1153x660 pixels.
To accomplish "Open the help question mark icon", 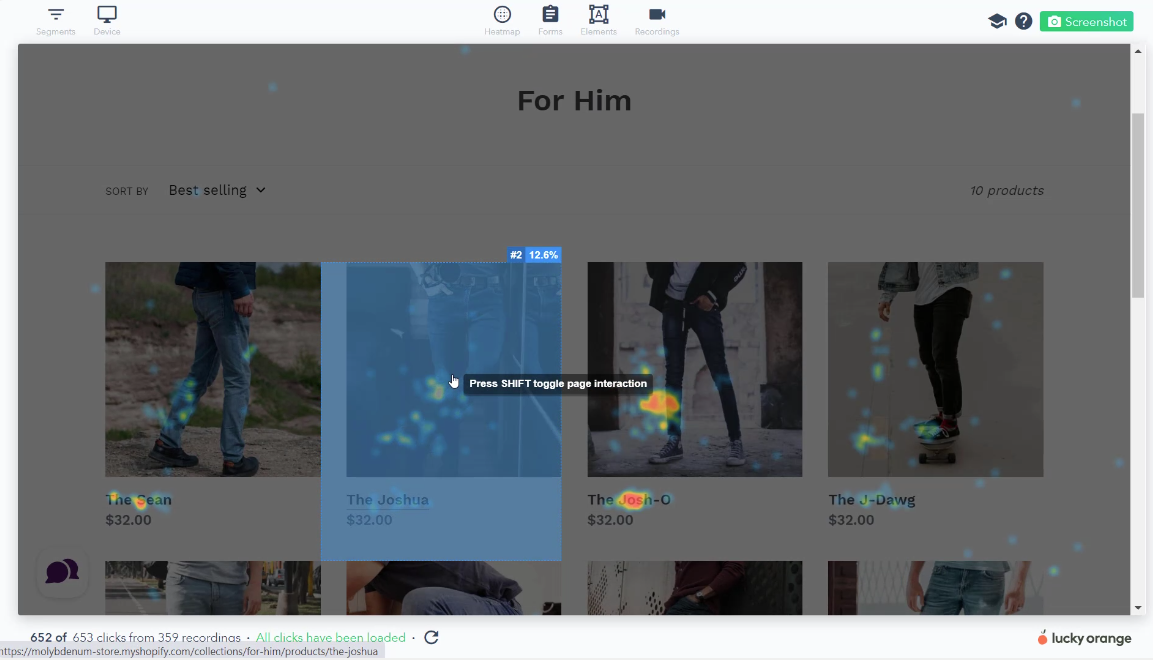I will pyautogui.click(x=1024, y=21).
